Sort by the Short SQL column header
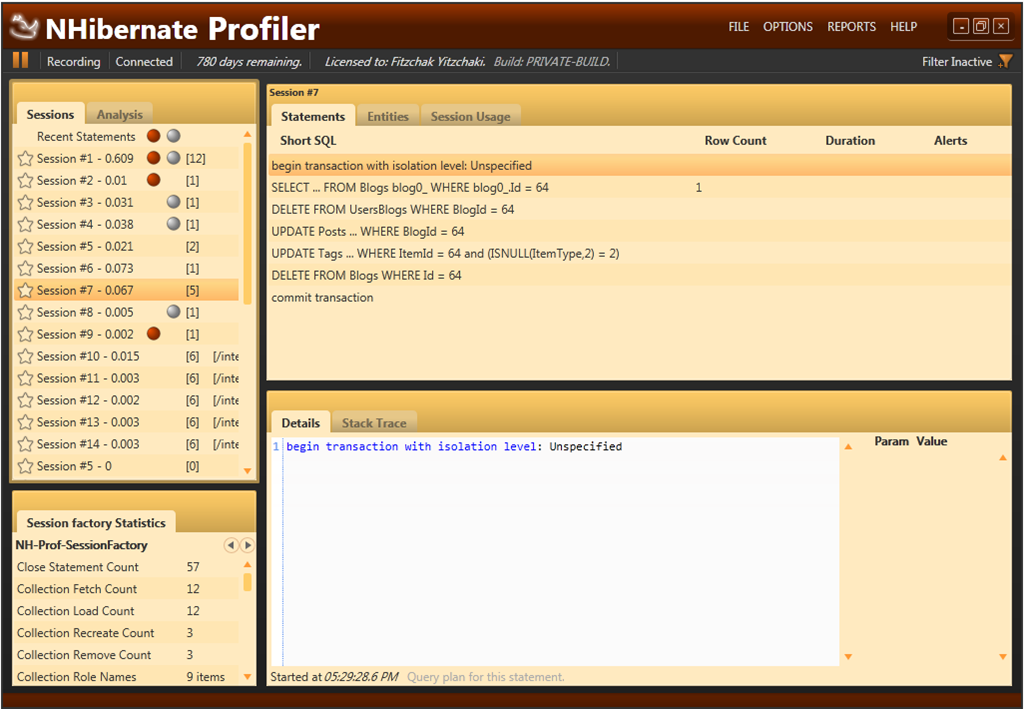Viewport: 1024px width, 709px height. [x=308, y=140]
